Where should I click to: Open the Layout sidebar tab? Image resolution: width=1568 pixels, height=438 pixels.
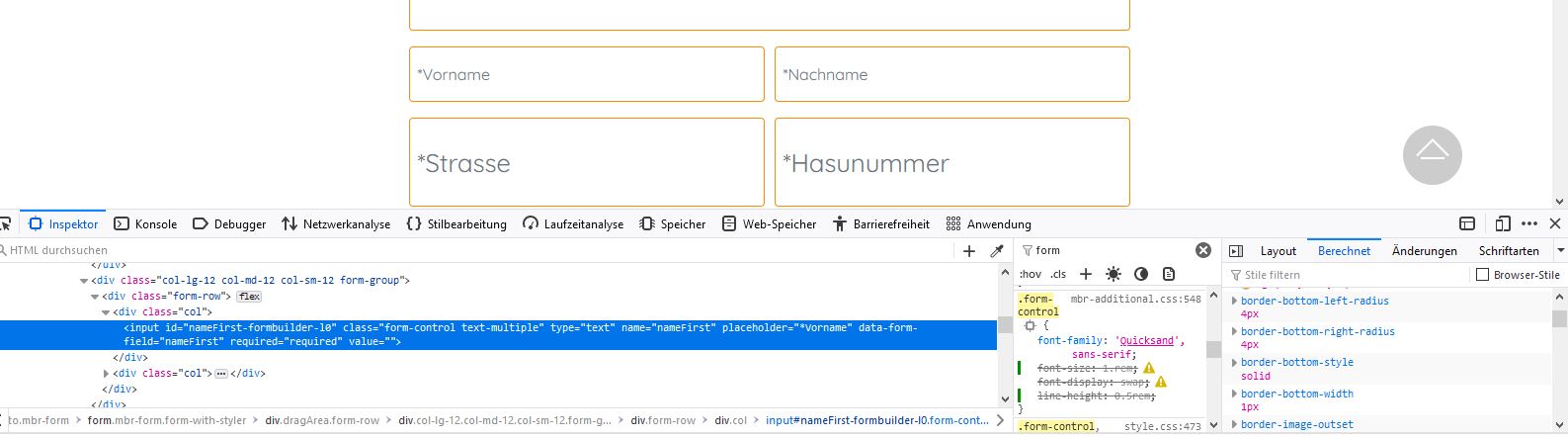pos(1278,251)
